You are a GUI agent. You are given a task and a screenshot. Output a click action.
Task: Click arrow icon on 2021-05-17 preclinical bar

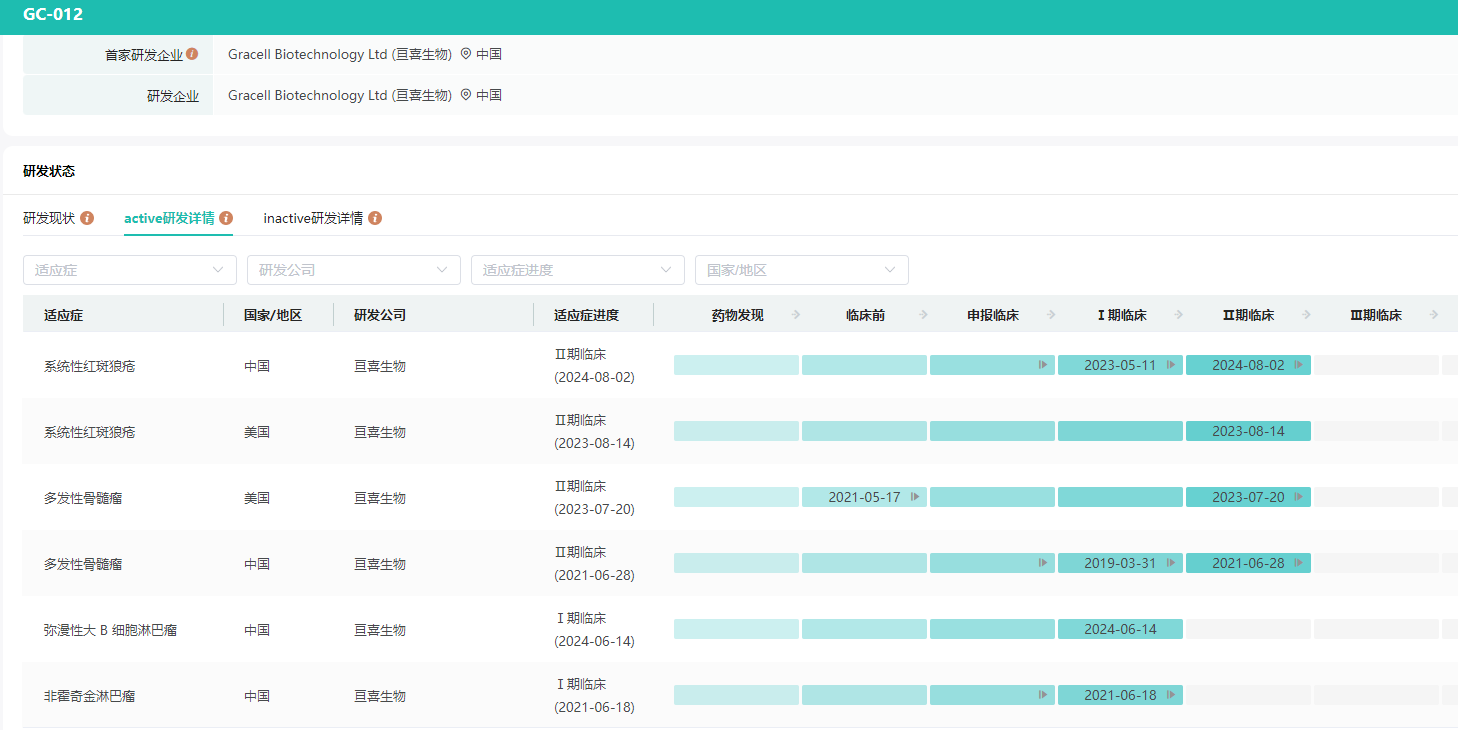click(x=915, y=497)
